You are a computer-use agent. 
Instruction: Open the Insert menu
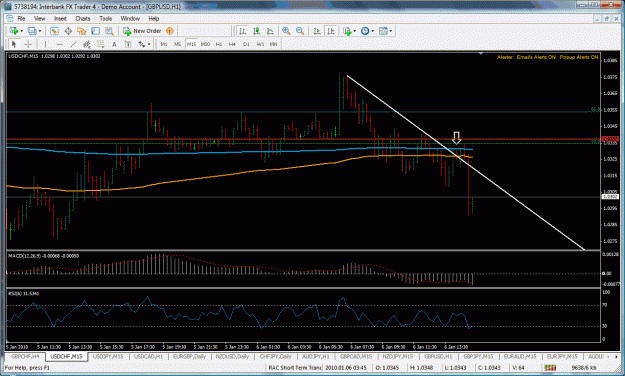(x=61, y=18)
